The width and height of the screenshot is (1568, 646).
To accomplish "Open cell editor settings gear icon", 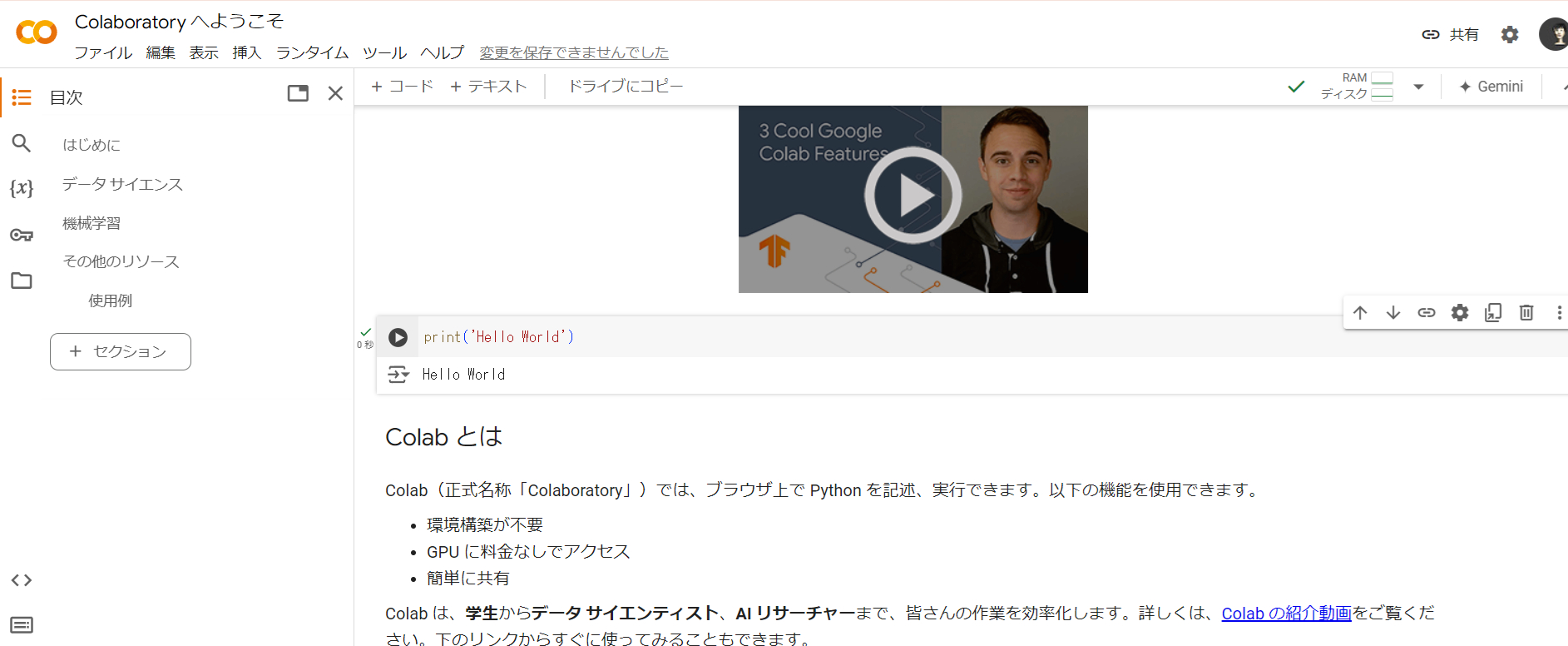I will pos(1460,313).
